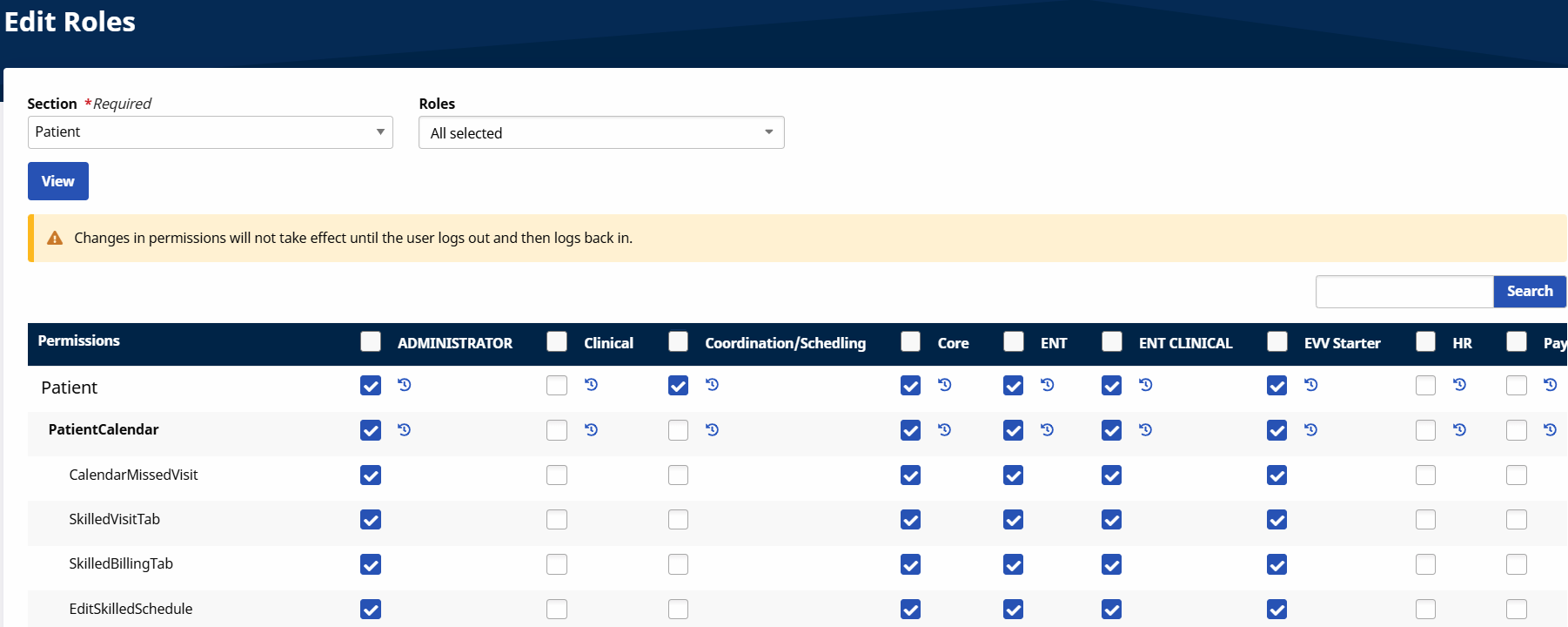1568x627 pixels.
Task: Click the warning triangle icon in alert banner
Action: click(55, 239)
